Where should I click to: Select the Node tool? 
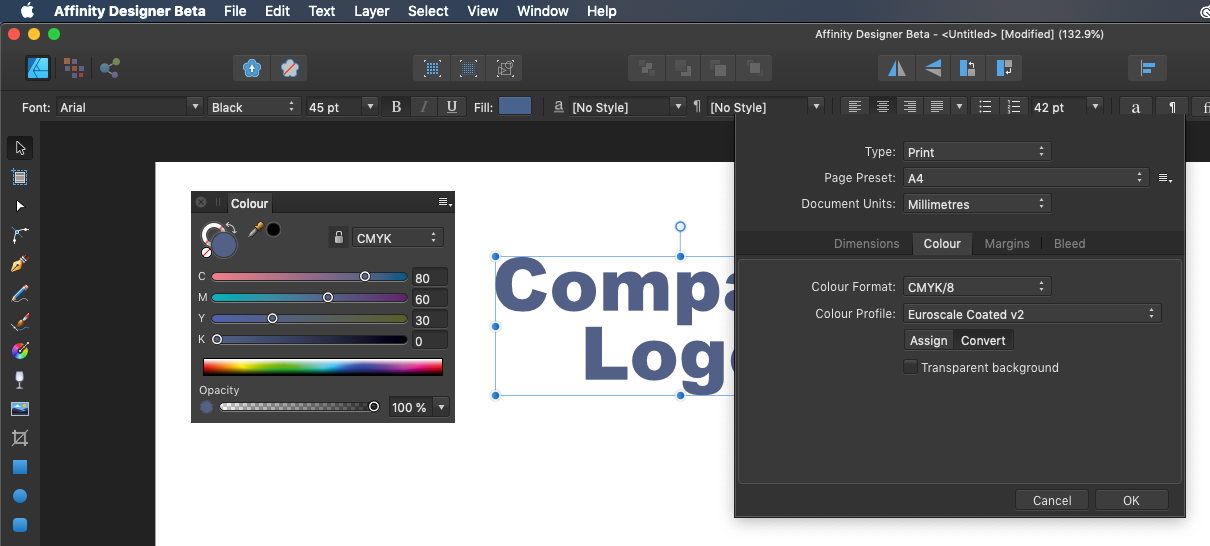pyautogui.click(x=20, y=206)
